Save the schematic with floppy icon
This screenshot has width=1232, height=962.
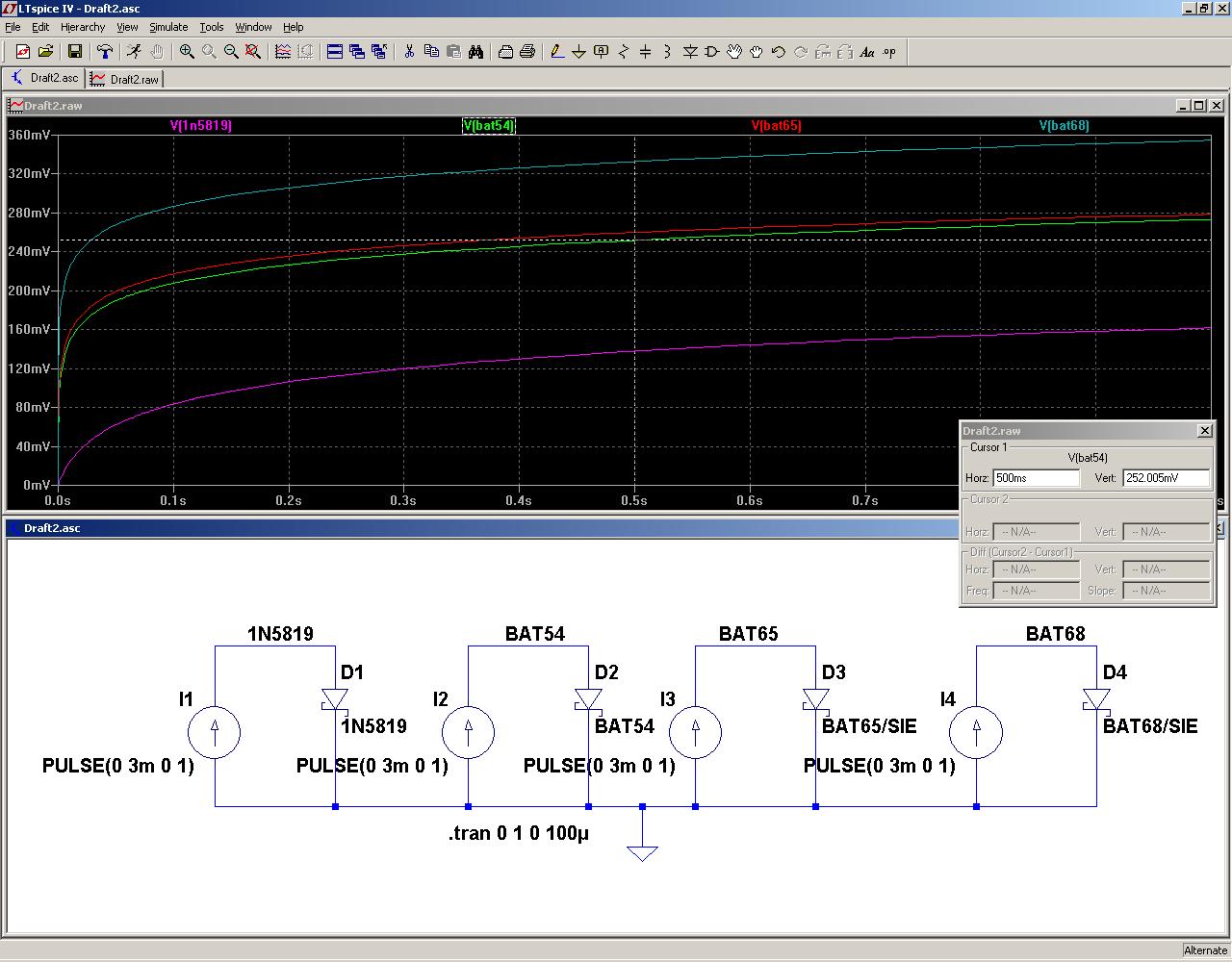click(74, 52)
